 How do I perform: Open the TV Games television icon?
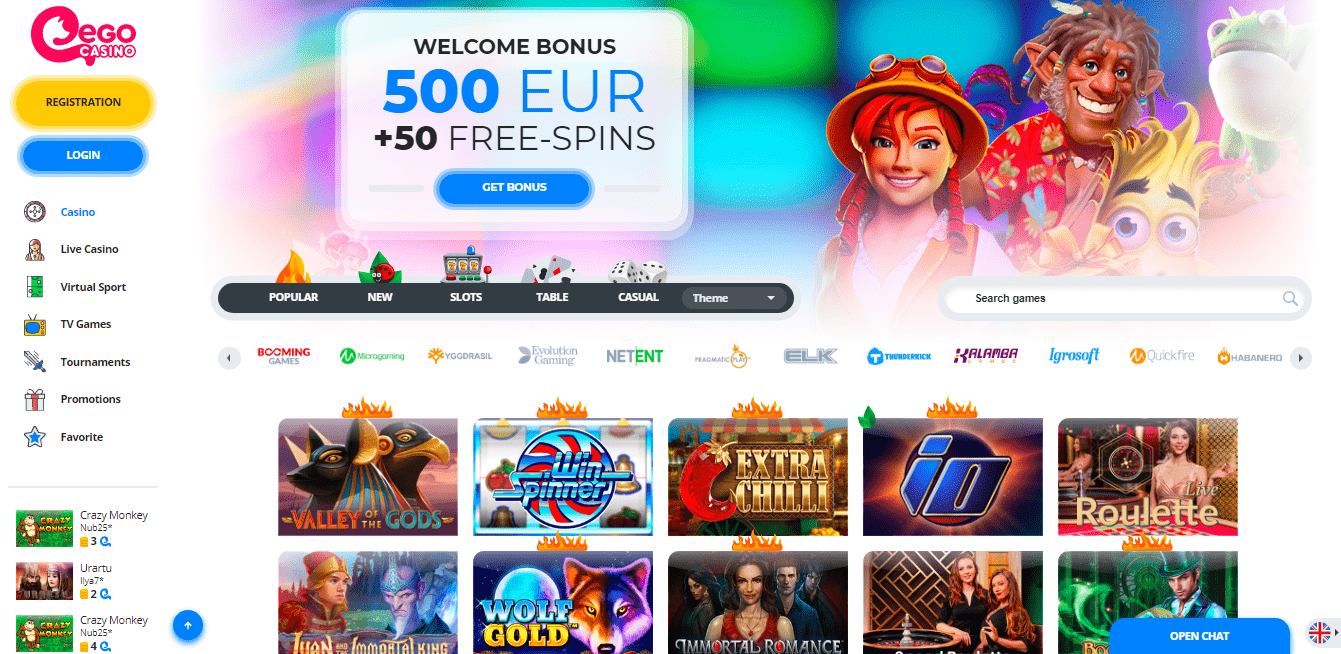pyautogui.click(x=35, y=324)
